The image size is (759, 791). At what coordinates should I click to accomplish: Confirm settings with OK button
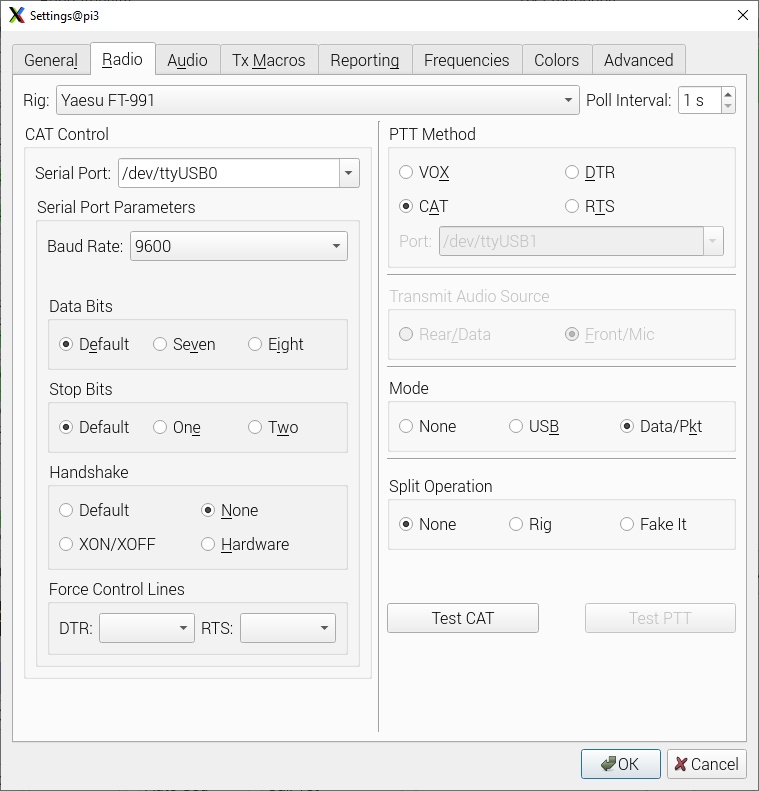621,764
